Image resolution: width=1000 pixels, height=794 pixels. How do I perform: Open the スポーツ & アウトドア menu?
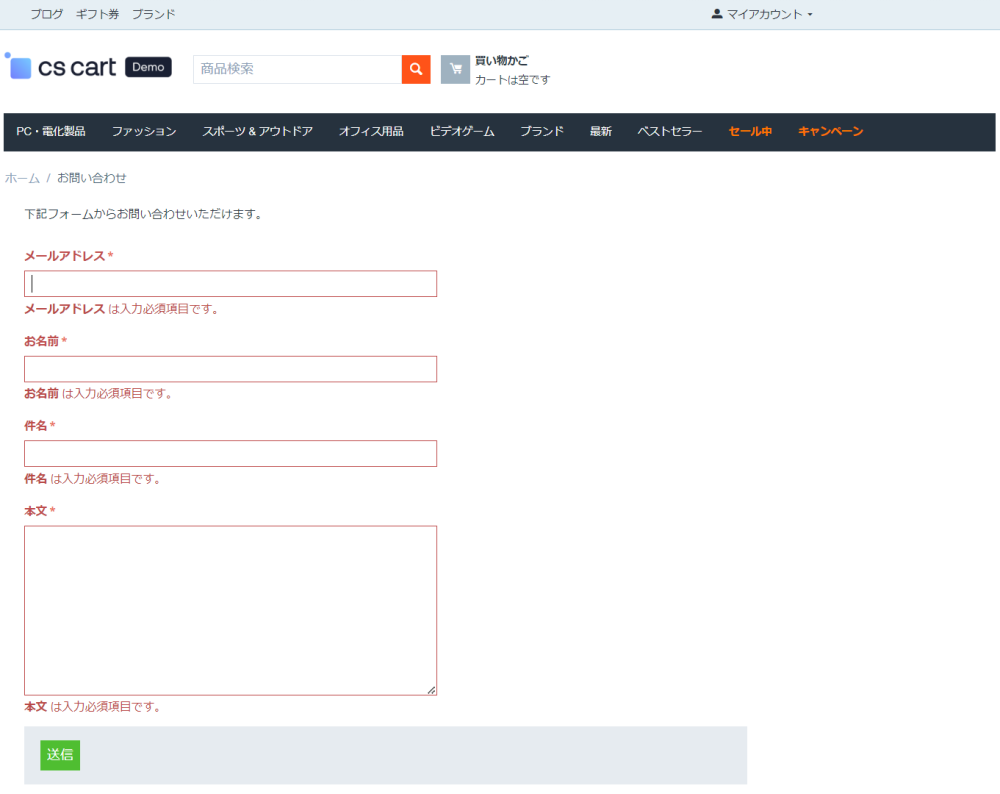(258, 131)
